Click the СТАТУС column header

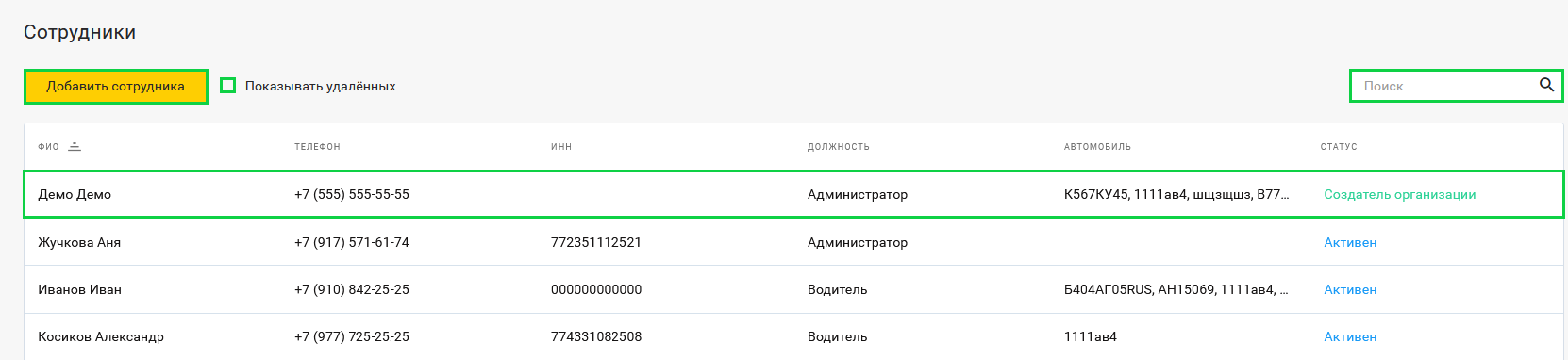point(1339,147)
